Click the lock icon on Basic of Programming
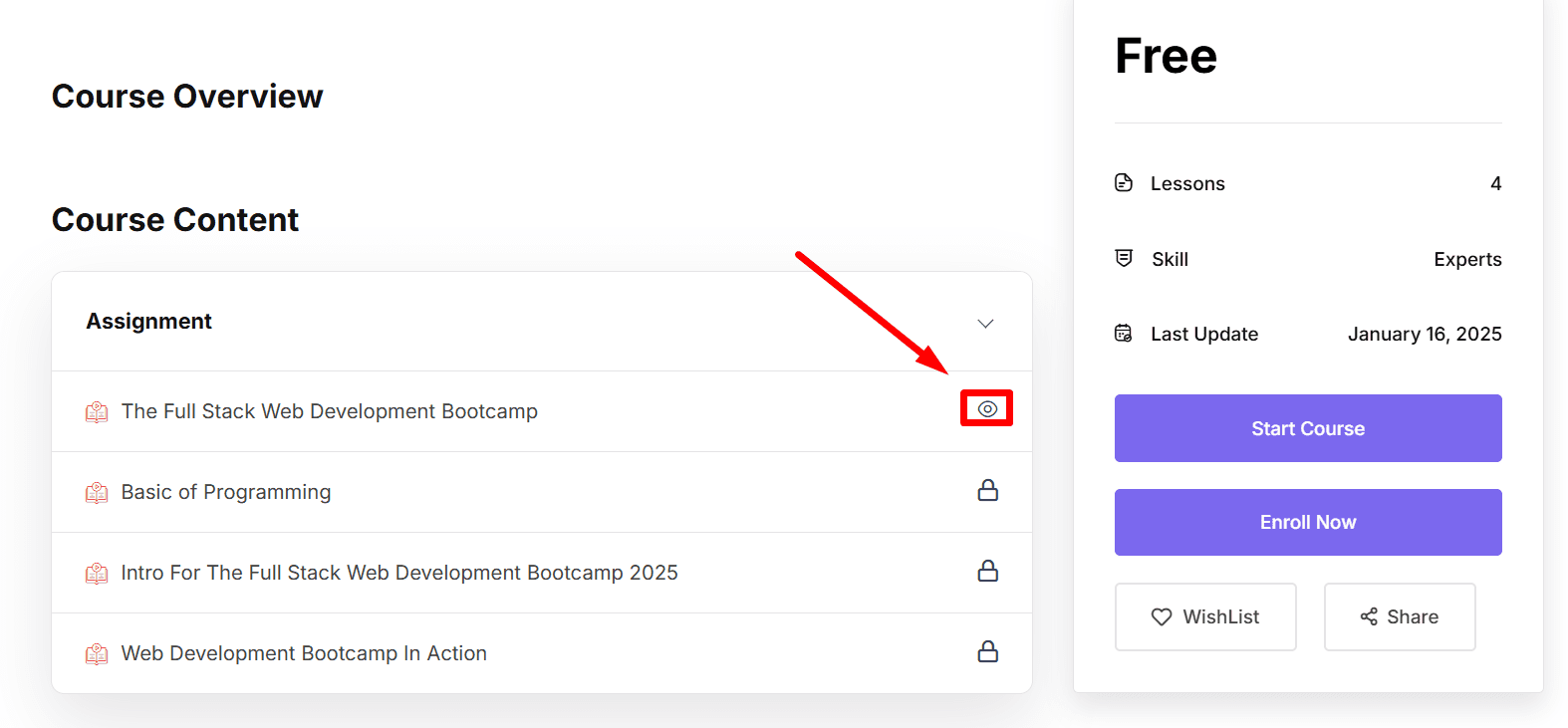This screenshot has width=1568, height=728. 987,490
